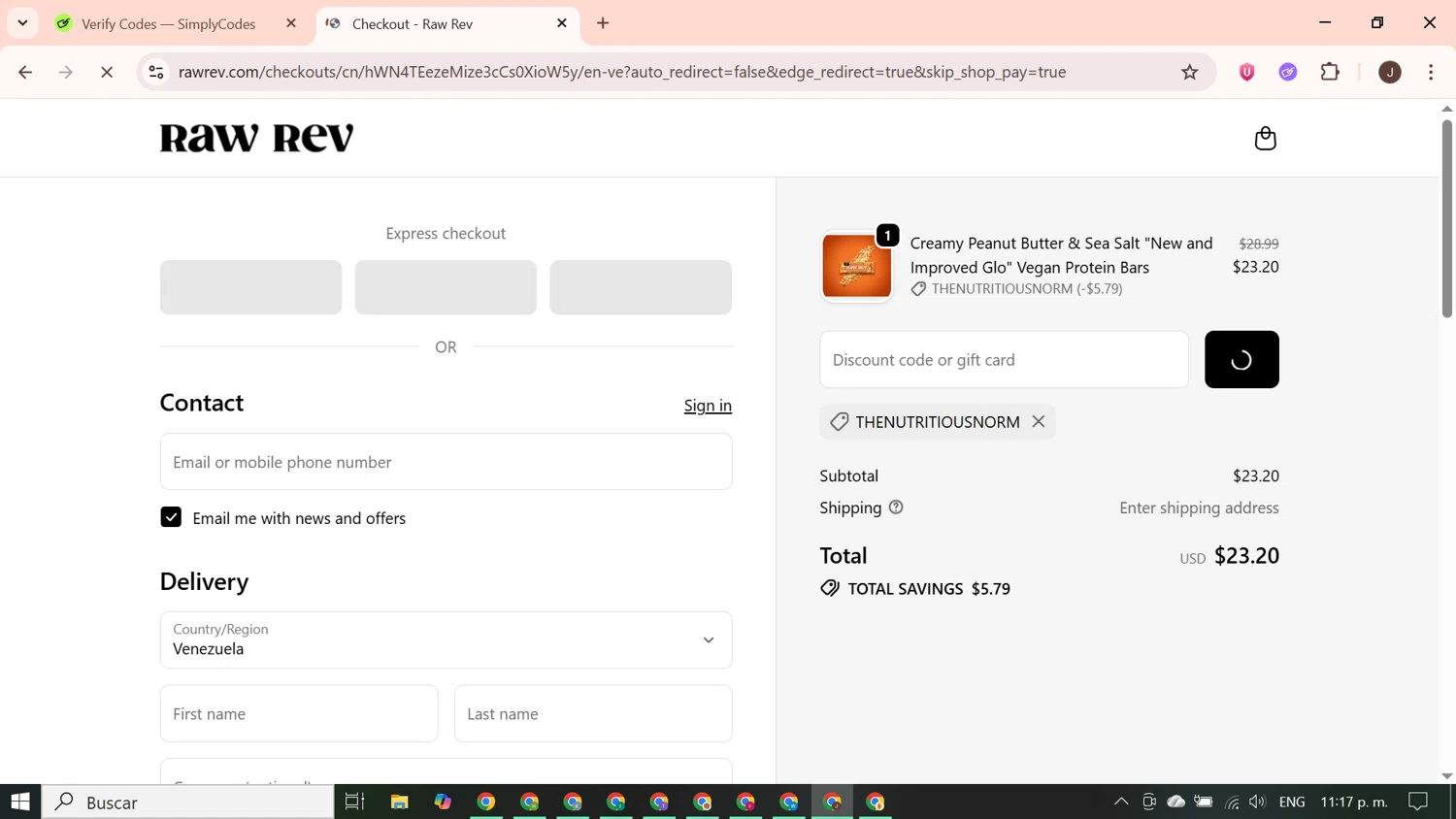Click the Creamy Peanut Butter product title
Image resolution: width=1456 pixels, height=819 pixels.
pyautogui.click(x=1061, y=255)
